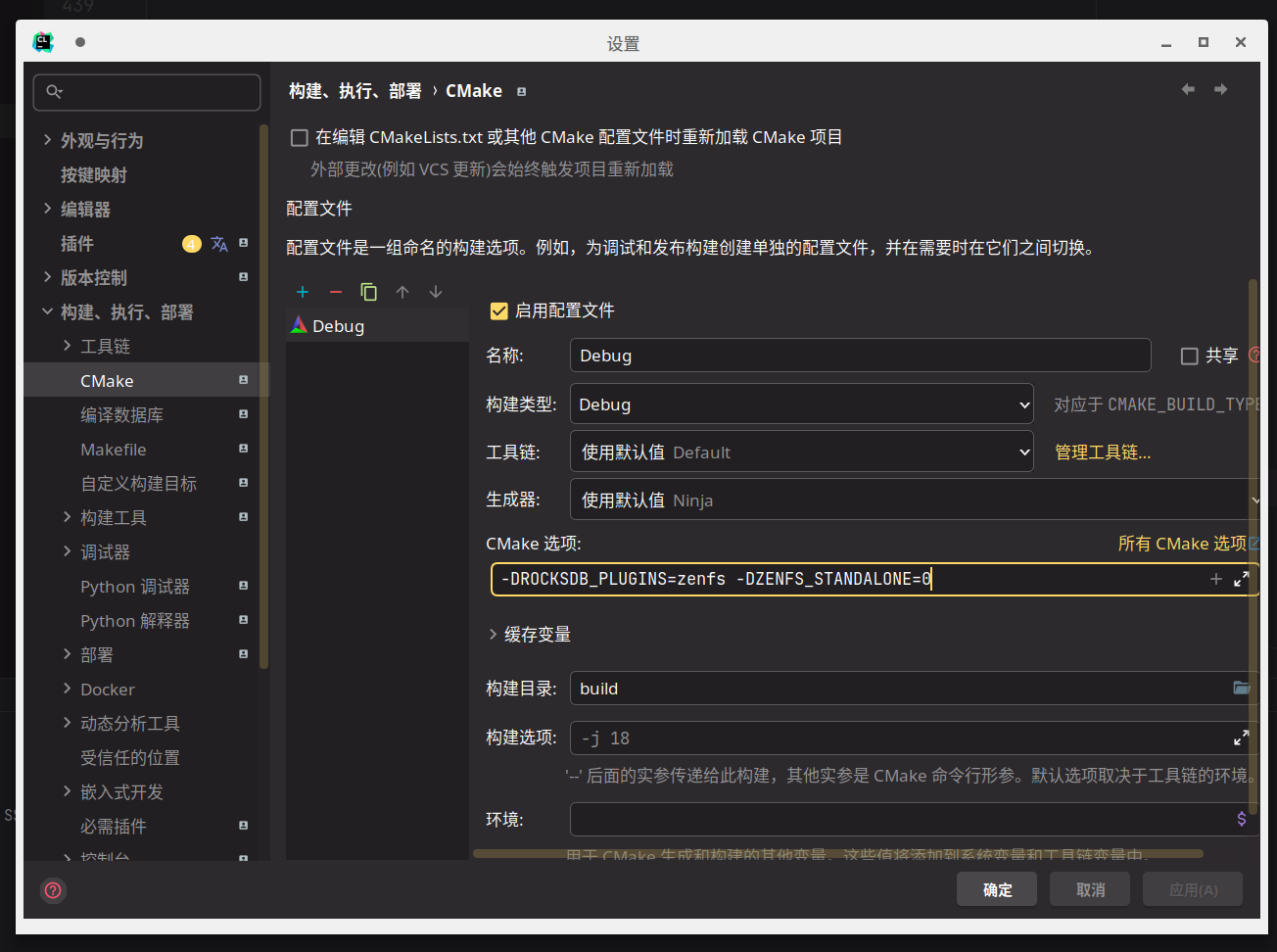This screenshot has width=1277, height=952.
Task: Navigate back with the left arrow
Action: 1188,90
